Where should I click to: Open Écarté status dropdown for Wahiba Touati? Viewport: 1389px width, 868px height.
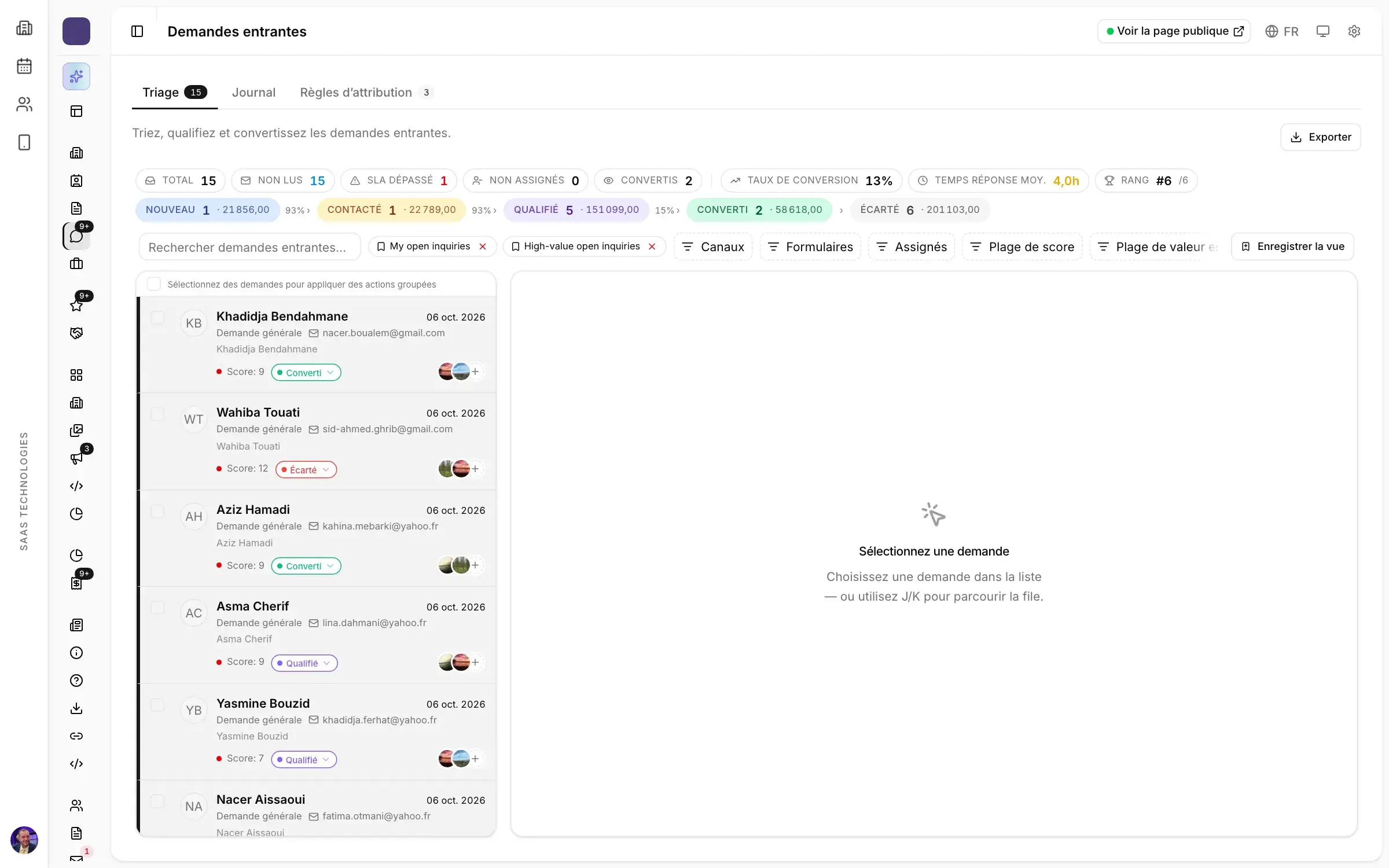(x=306, y=470)
